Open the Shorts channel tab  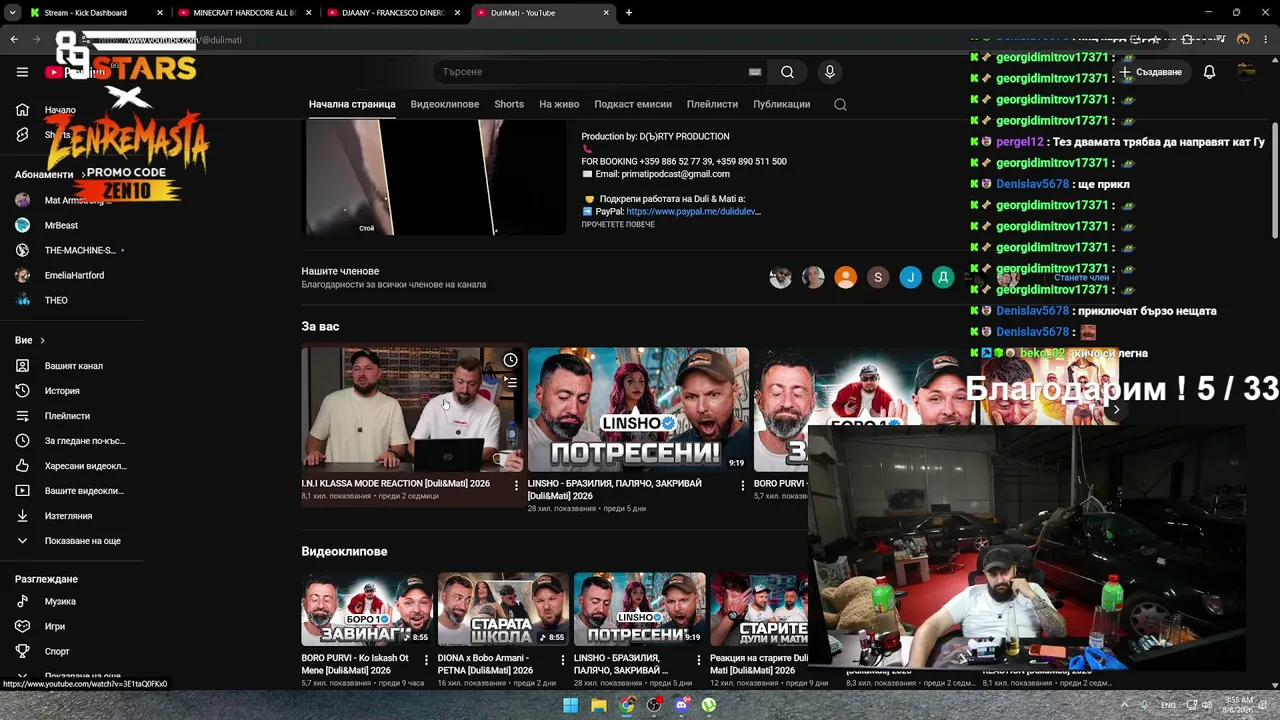509,104
